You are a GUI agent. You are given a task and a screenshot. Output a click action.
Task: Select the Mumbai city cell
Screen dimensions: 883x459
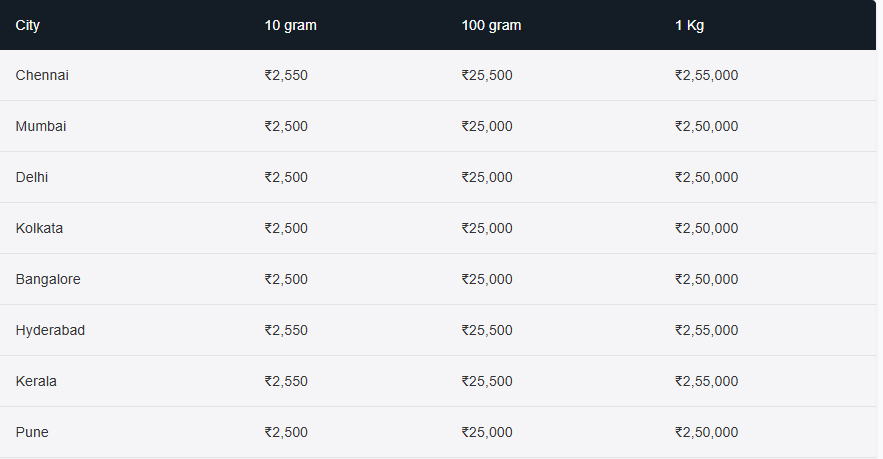click(41, 126)
